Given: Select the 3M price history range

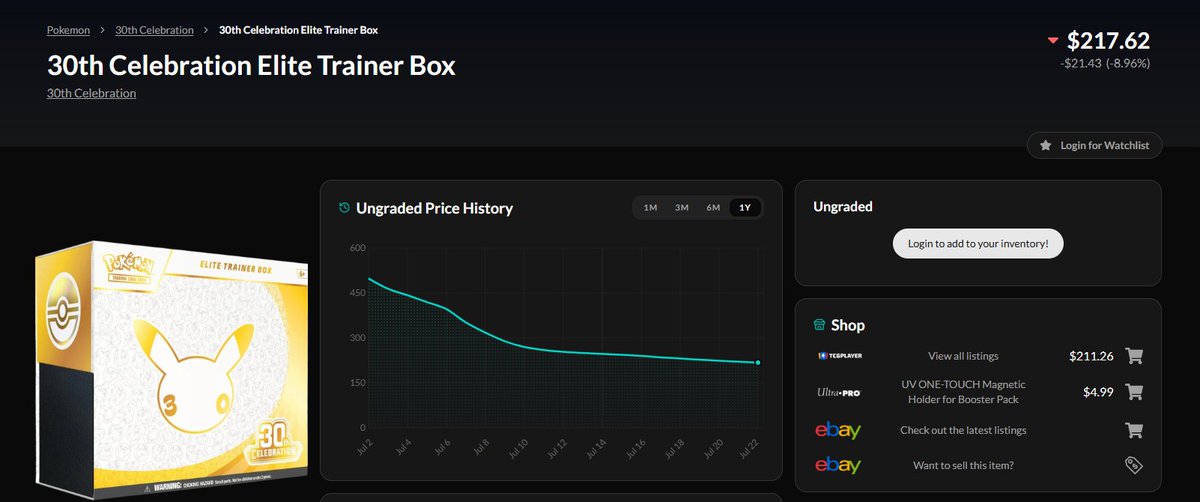Looking at the screenshot, I should point(681,208).
